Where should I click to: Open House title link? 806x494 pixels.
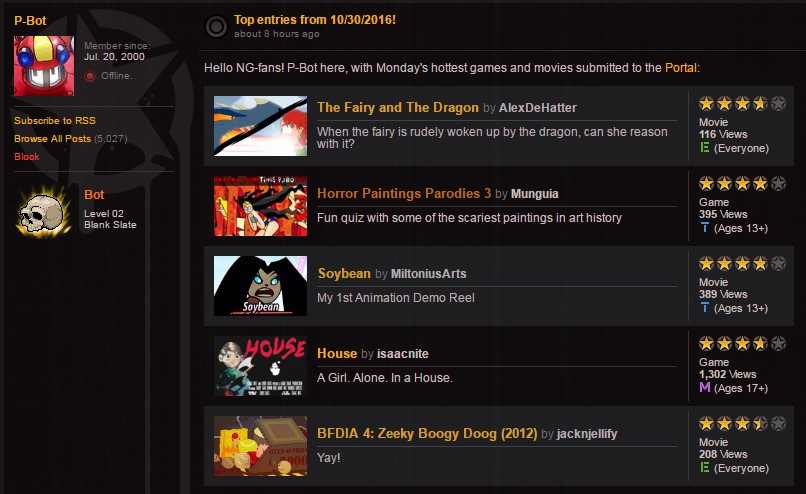(337, 353)
